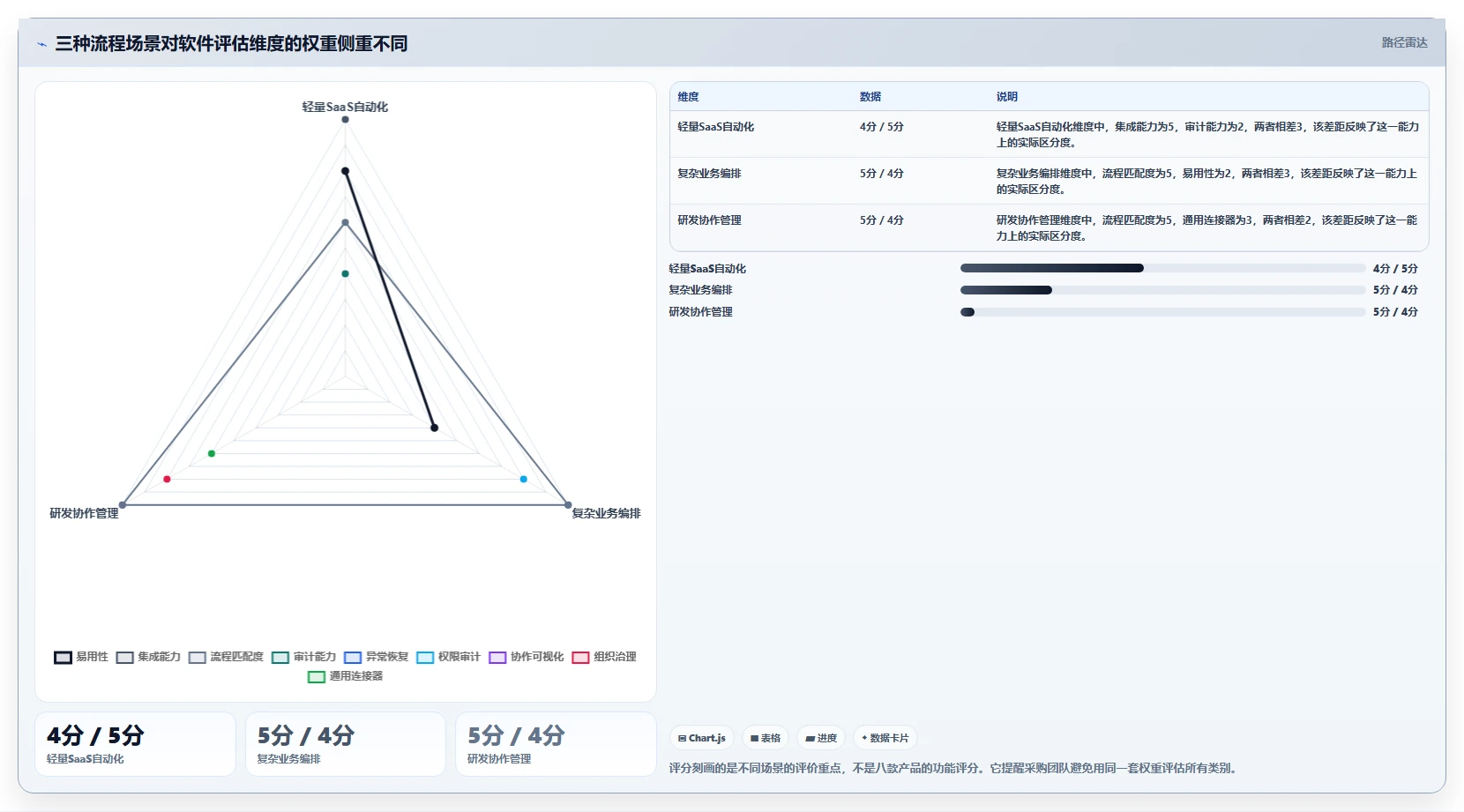1464x812 pixels.
Task: Click the 研发协作管理 progress bar
Action: (x=1162, y=312)
